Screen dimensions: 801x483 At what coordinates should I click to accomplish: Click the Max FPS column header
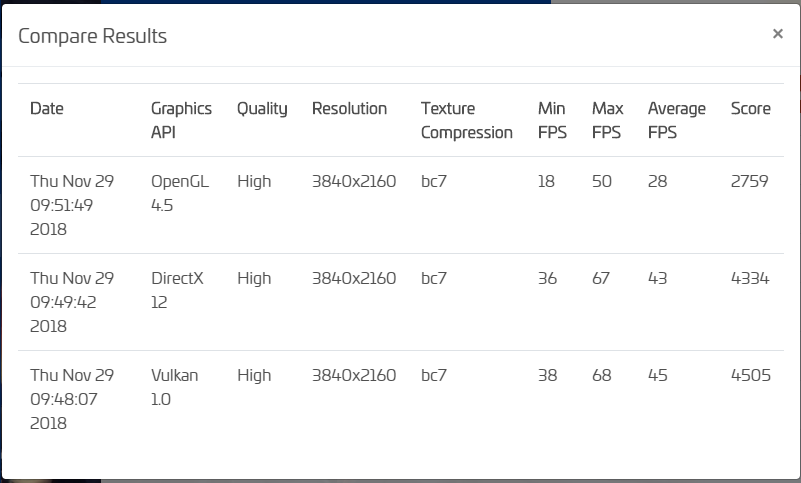click(606, 120)
